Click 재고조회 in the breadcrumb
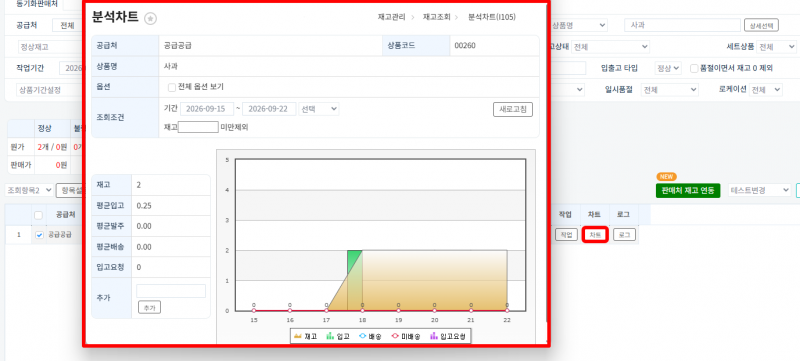The height and width of the screenshot is (361, 800). pos(437,17)
